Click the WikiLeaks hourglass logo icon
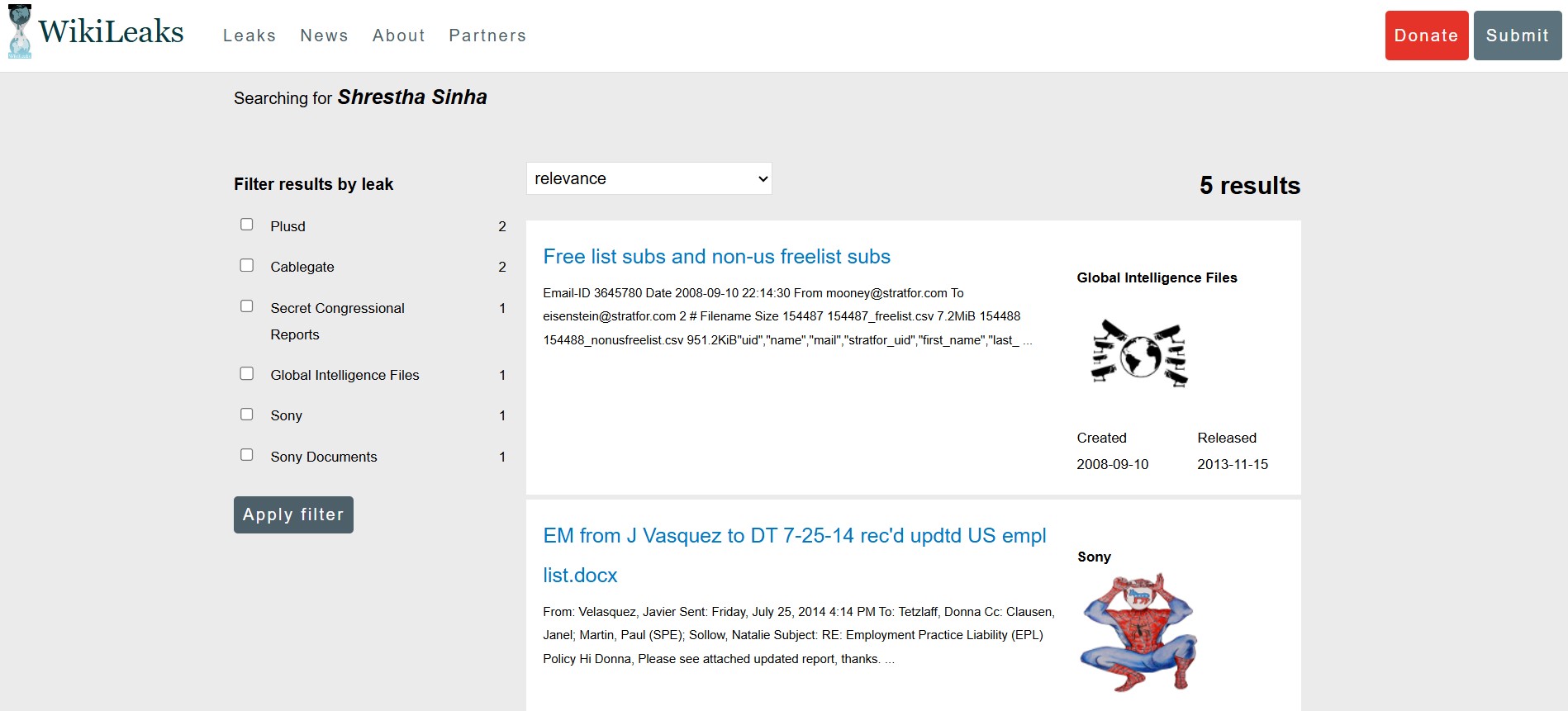This screenshot has width=1568, height=711. point(20,32)
